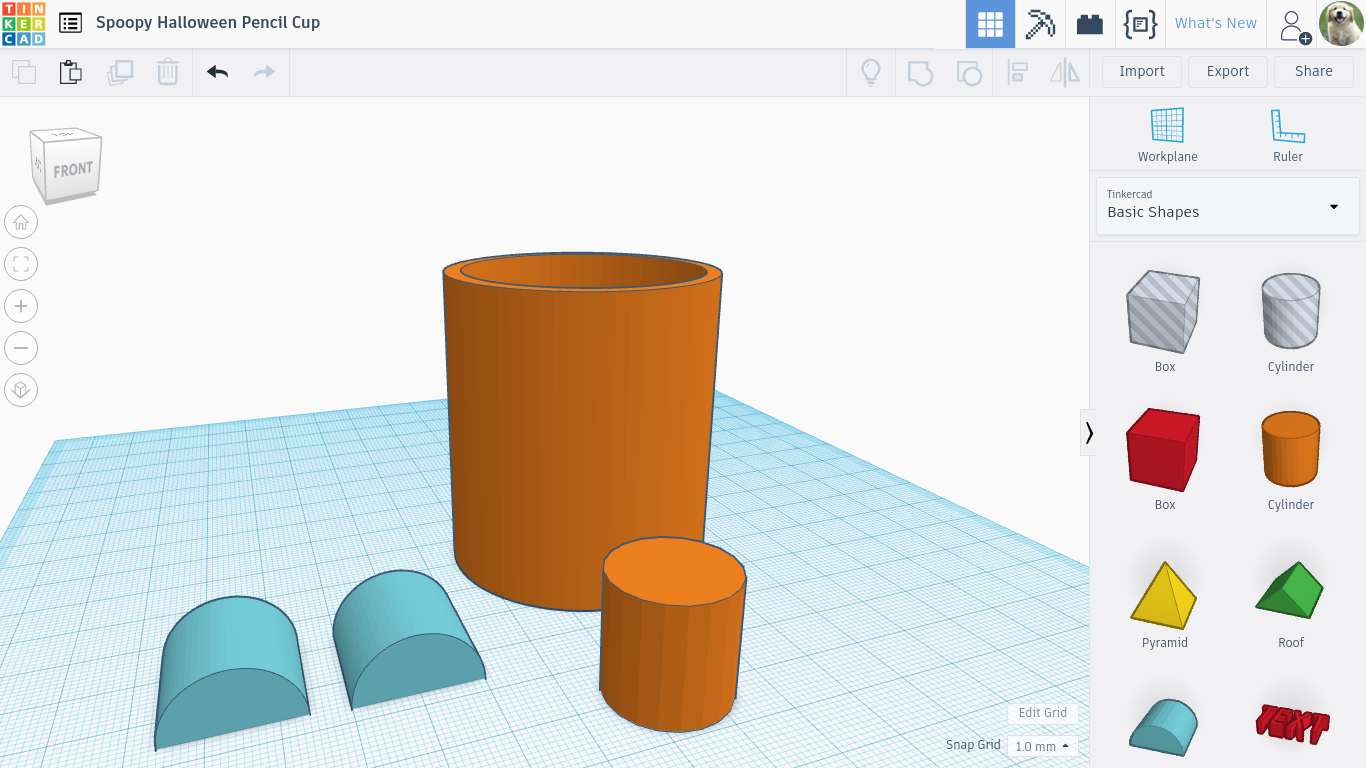This screenshot has width=1366, height=768.
Task: Open the bricks view
Action: coord(1090,24)
